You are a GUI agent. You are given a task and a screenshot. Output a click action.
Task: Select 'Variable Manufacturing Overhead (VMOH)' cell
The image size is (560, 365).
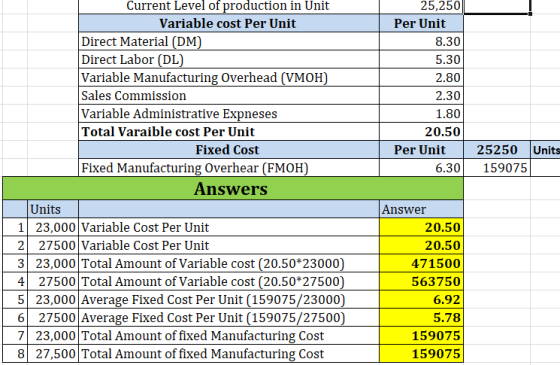coord(229,78)
